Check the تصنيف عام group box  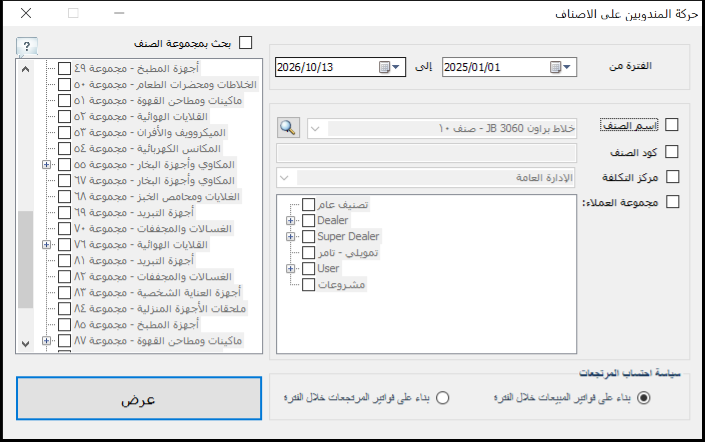coord(308,205)
